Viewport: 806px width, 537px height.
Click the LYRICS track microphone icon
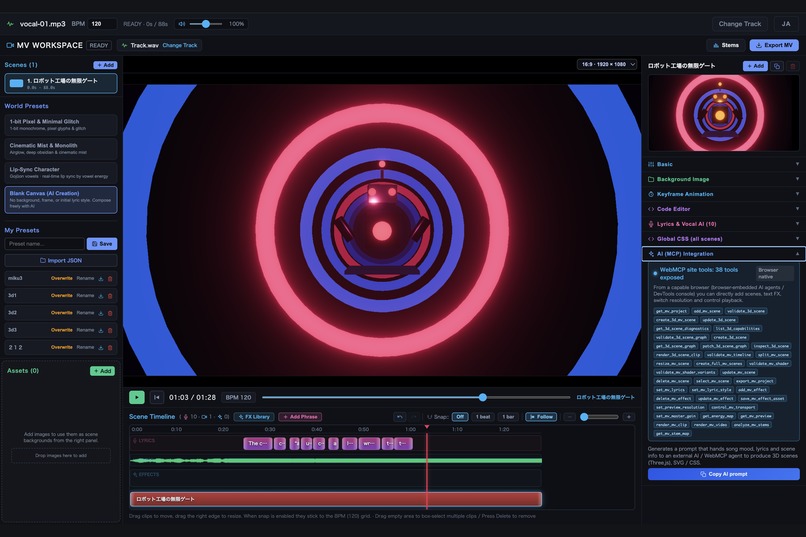(x=135, y=440)
